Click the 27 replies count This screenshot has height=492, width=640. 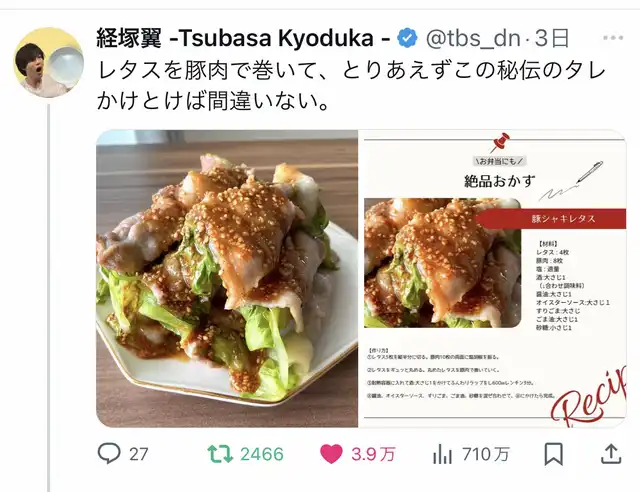point(139,454)
